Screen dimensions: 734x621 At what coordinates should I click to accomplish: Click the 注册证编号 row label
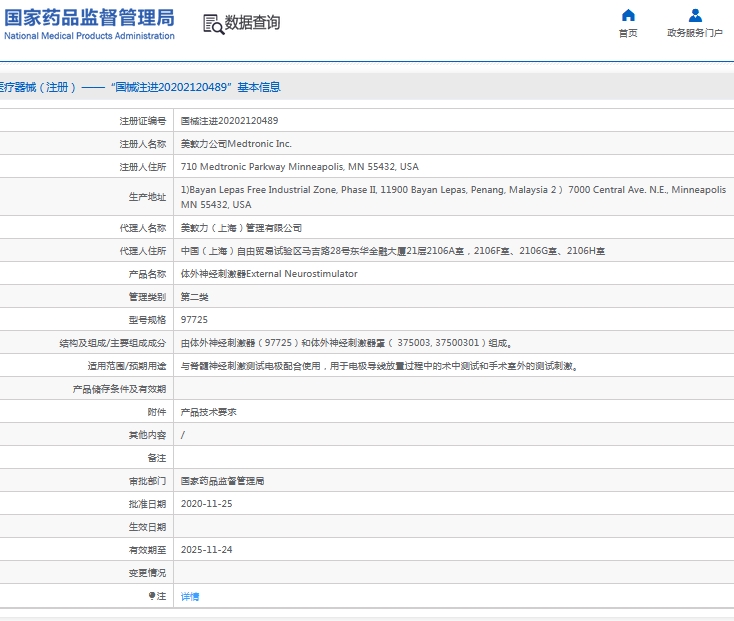[x=143, y=121]
